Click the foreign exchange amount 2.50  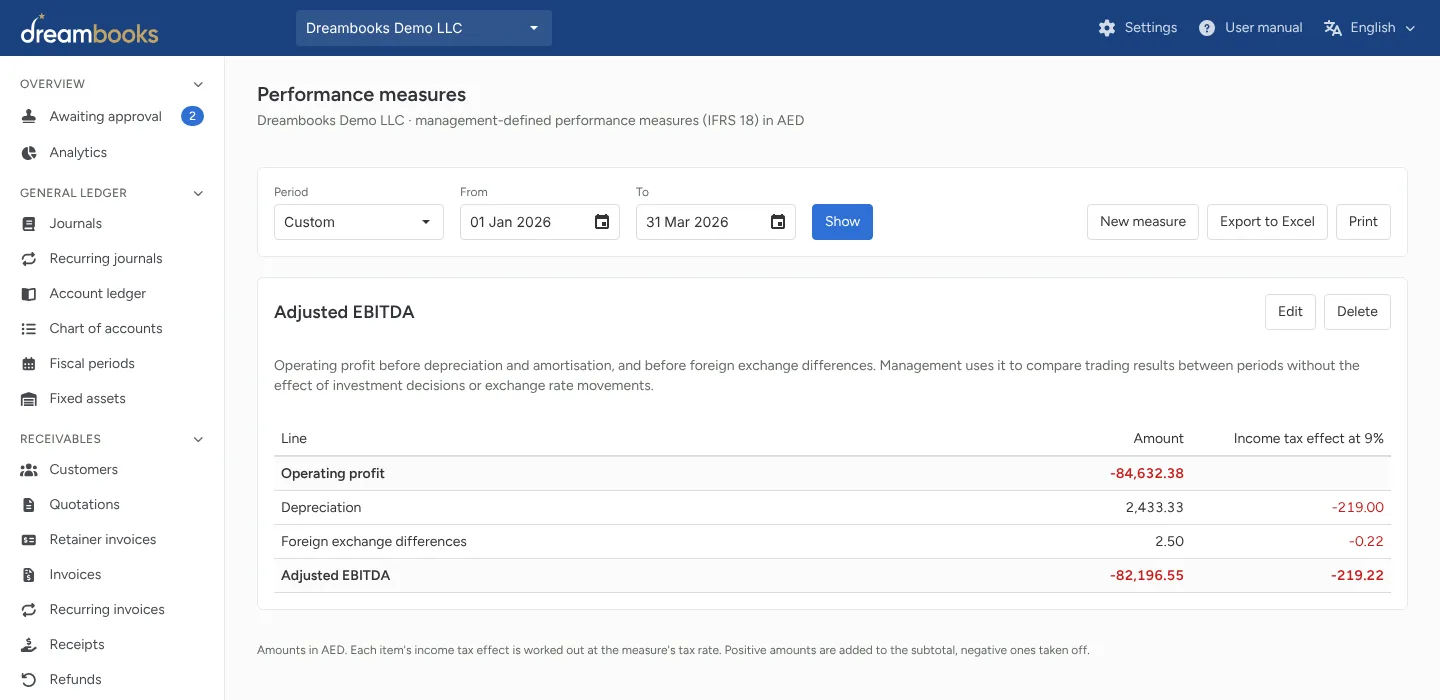tap(1169, 542)
